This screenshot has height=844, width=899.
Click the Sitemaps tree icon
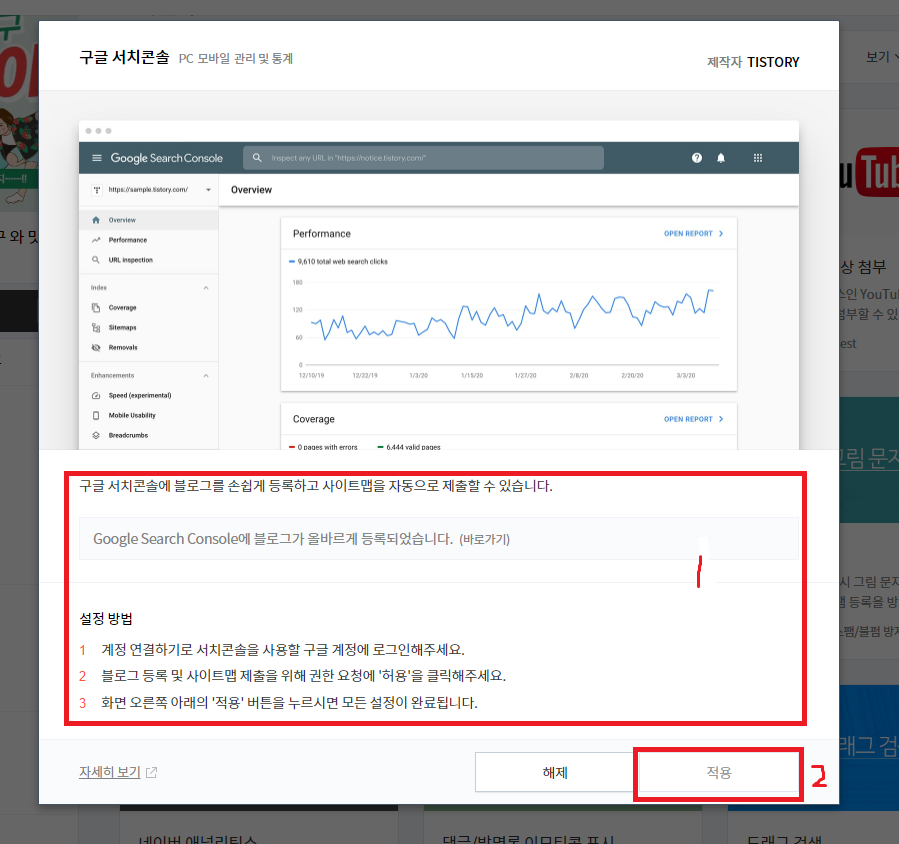96,328
